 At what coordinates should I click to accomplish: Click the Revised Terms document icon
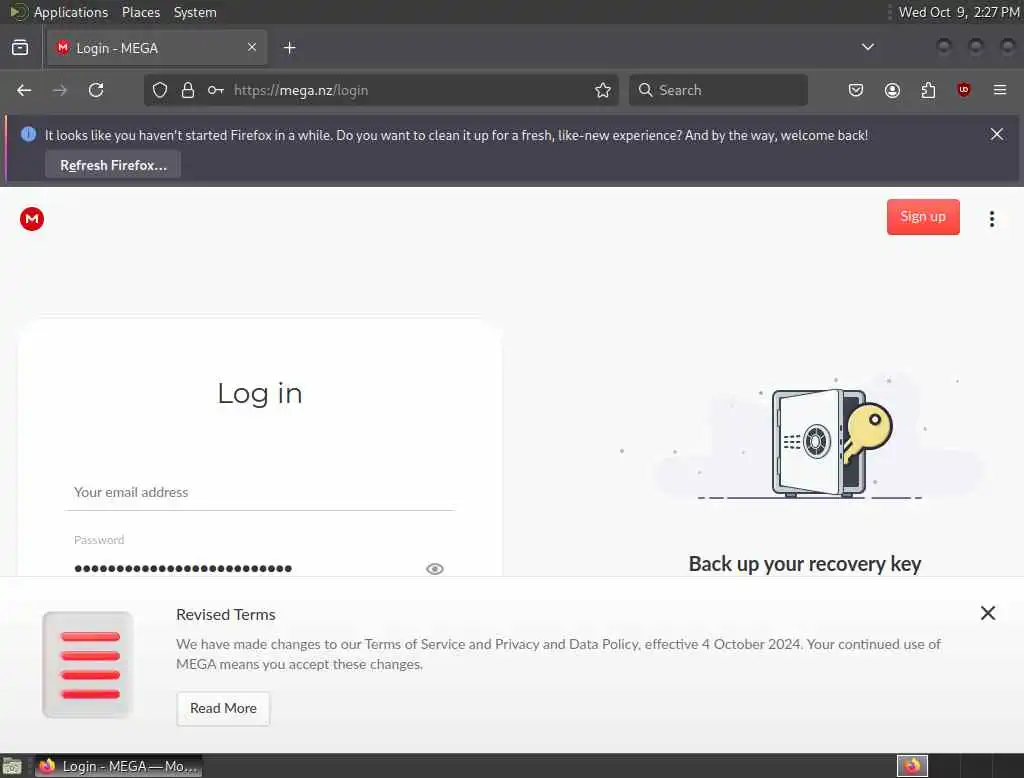click(x=88, y=665)
